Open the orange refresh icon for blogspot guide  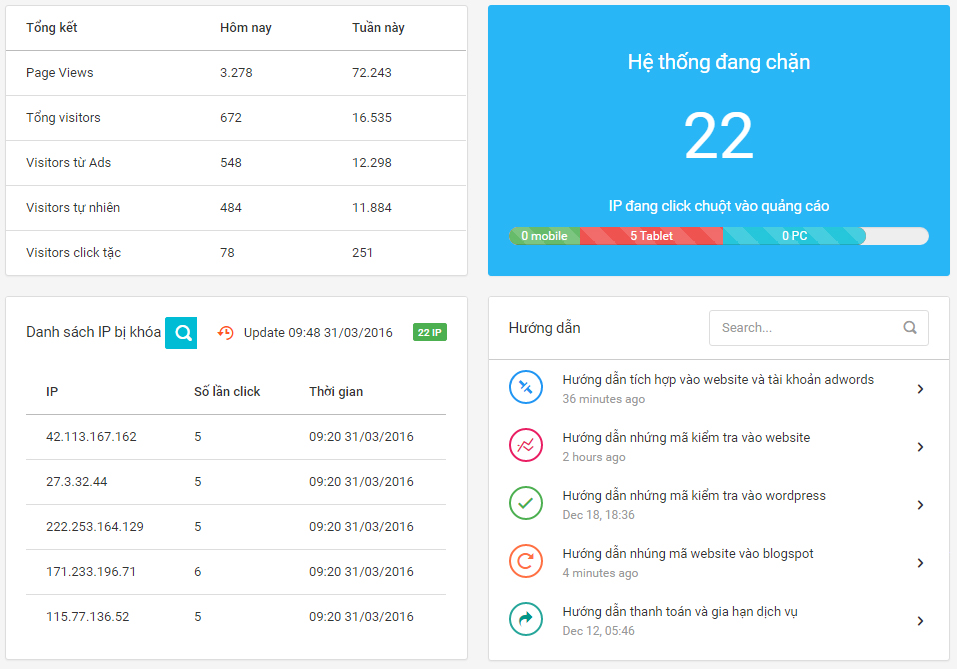525,561
